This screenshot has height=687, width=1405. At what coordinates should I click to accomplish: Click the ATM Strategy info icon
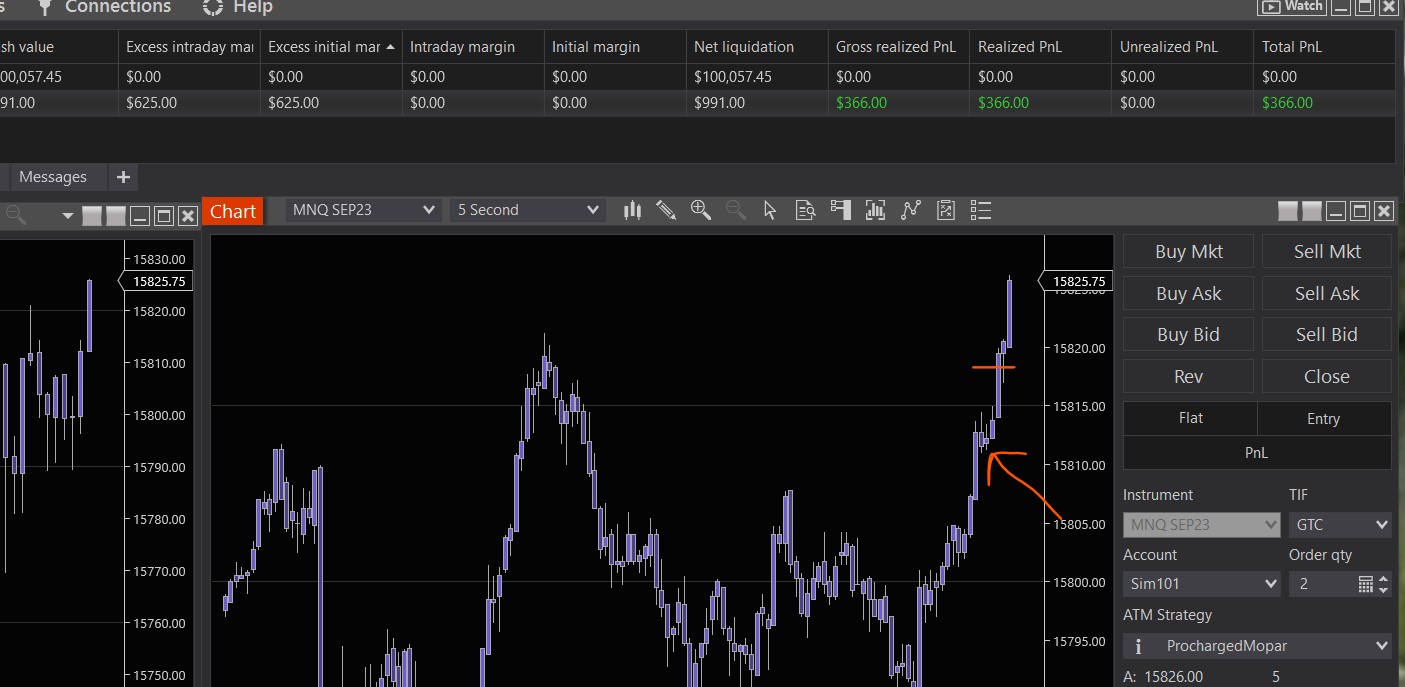pos(1139,646)
